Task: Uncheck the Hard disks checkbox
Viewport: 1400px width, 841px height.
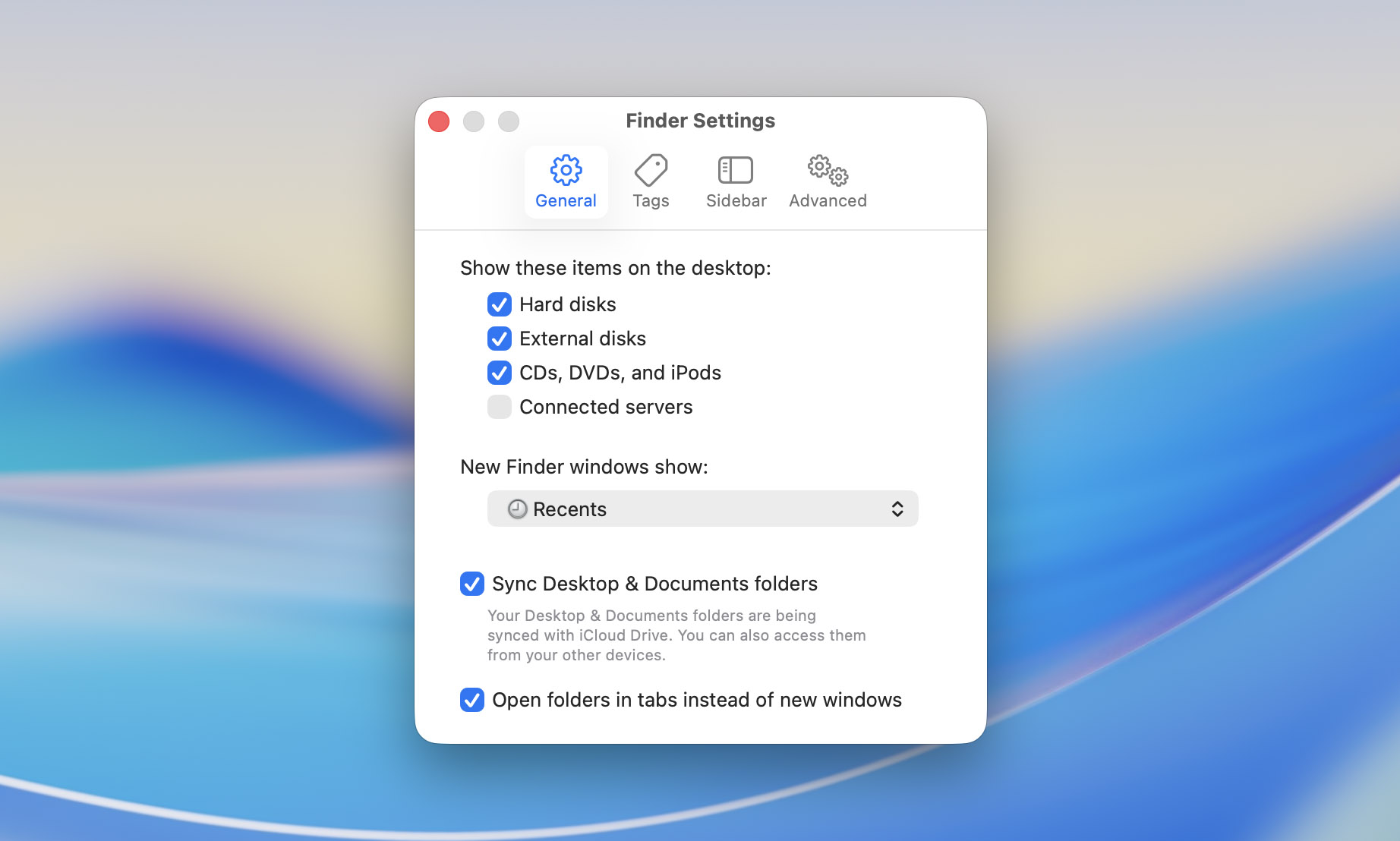Action: coord(500,304)
